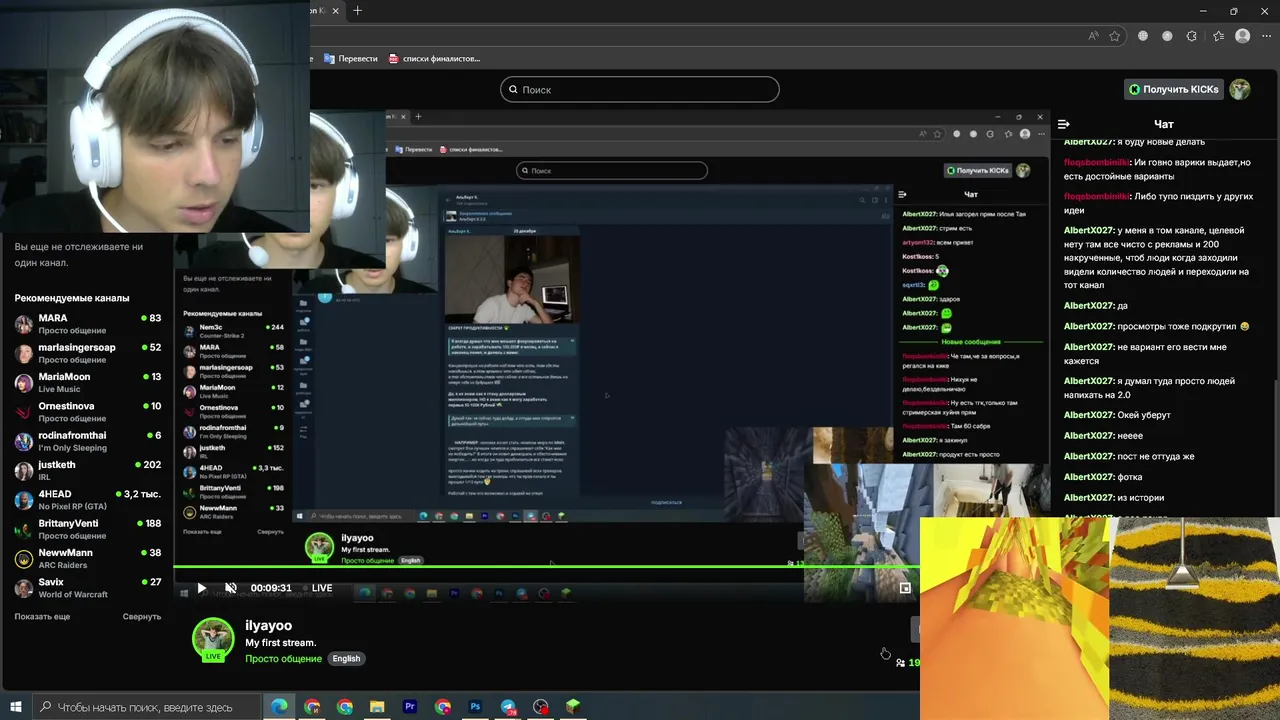Open the MARA recommended channel
This screenshot has height=720, width=1280.
[x=87, y=324]
